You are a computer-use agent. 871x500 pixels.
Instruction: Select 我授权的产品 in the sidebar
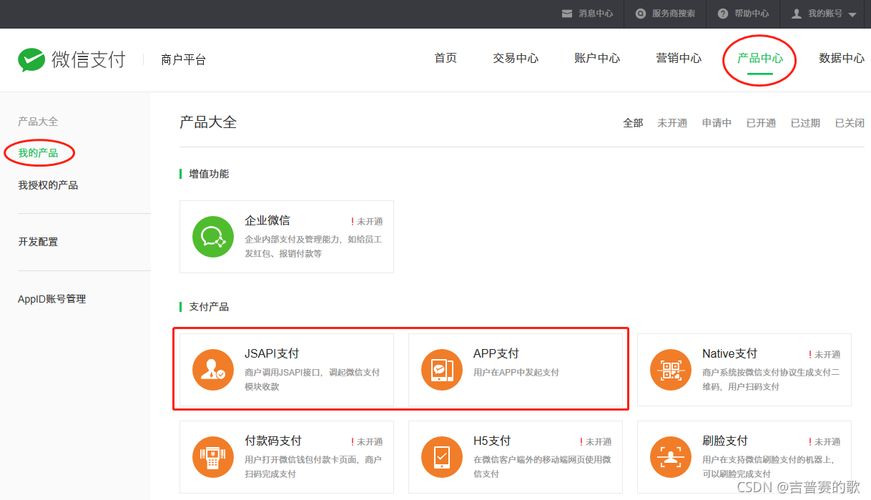pos(48,185)
